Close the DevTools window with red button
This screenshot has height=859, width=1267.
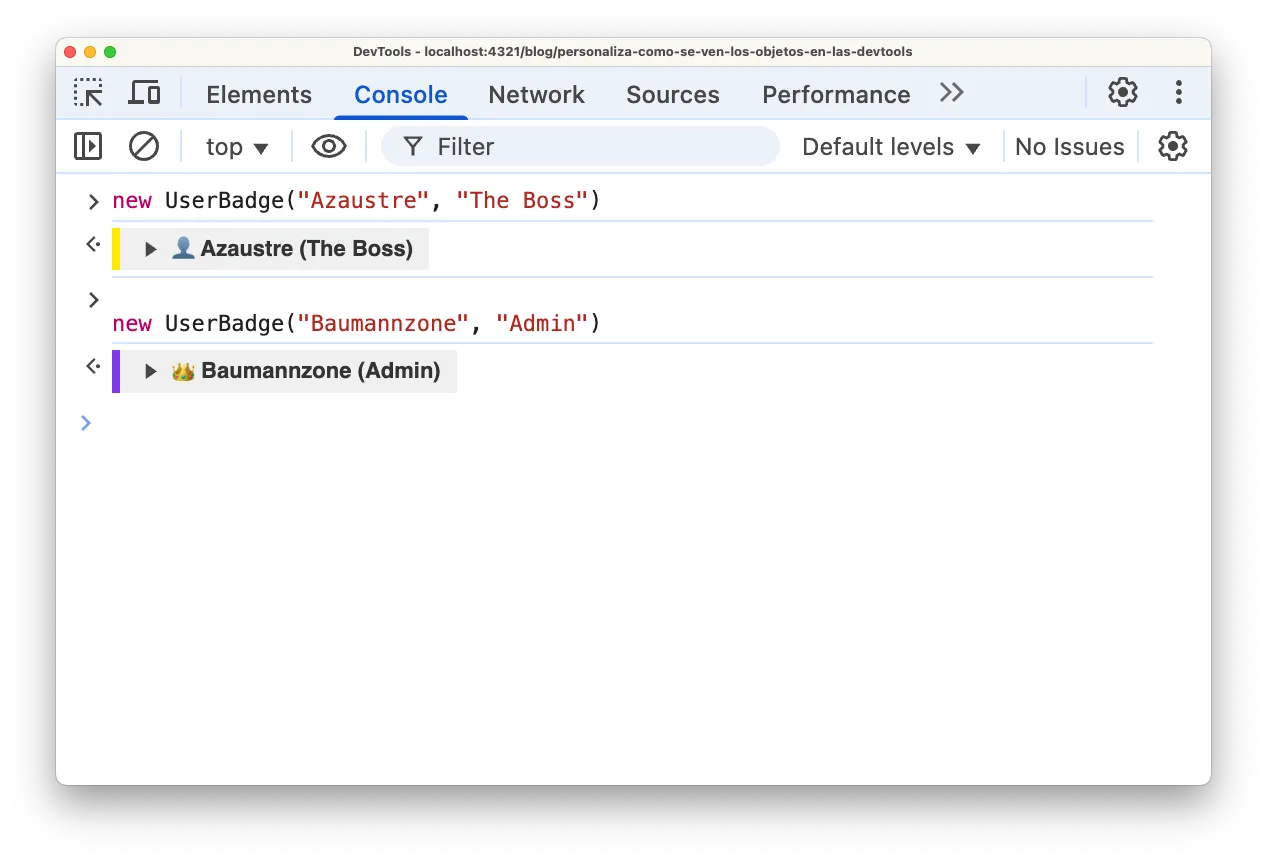pyautogui.click(x=70, y=52)
